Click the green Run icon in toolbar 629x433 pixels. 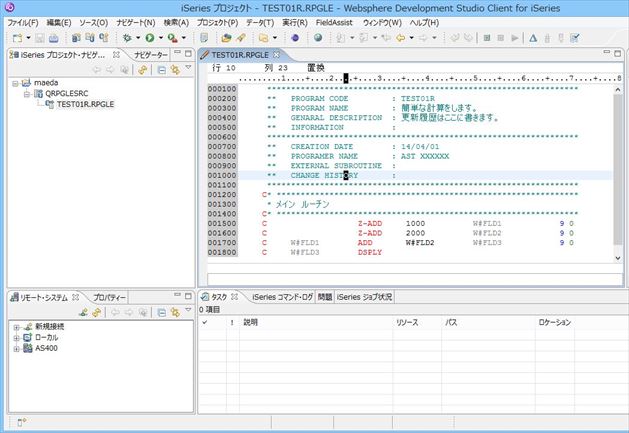[x=150, y=38]
